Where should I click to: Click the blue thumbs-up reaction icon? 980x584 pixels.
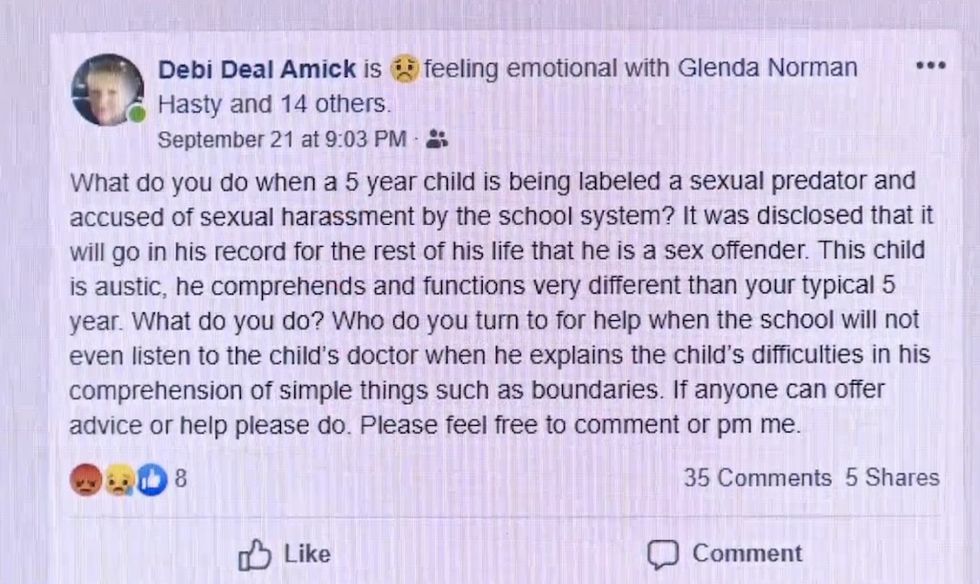coord(151,480)
